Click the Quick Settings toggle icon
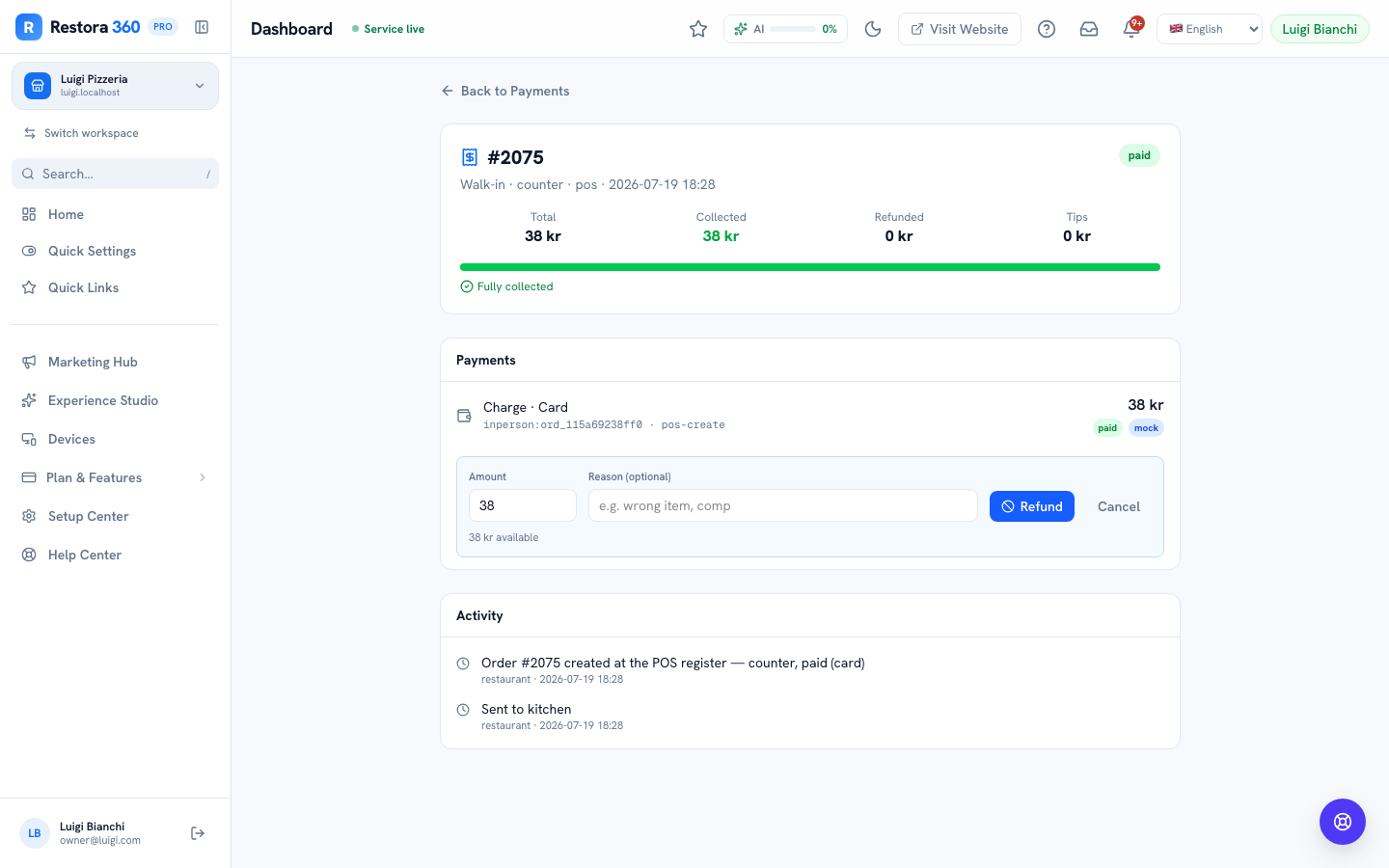Viewport: 1389px width, 868px height. 29,251
